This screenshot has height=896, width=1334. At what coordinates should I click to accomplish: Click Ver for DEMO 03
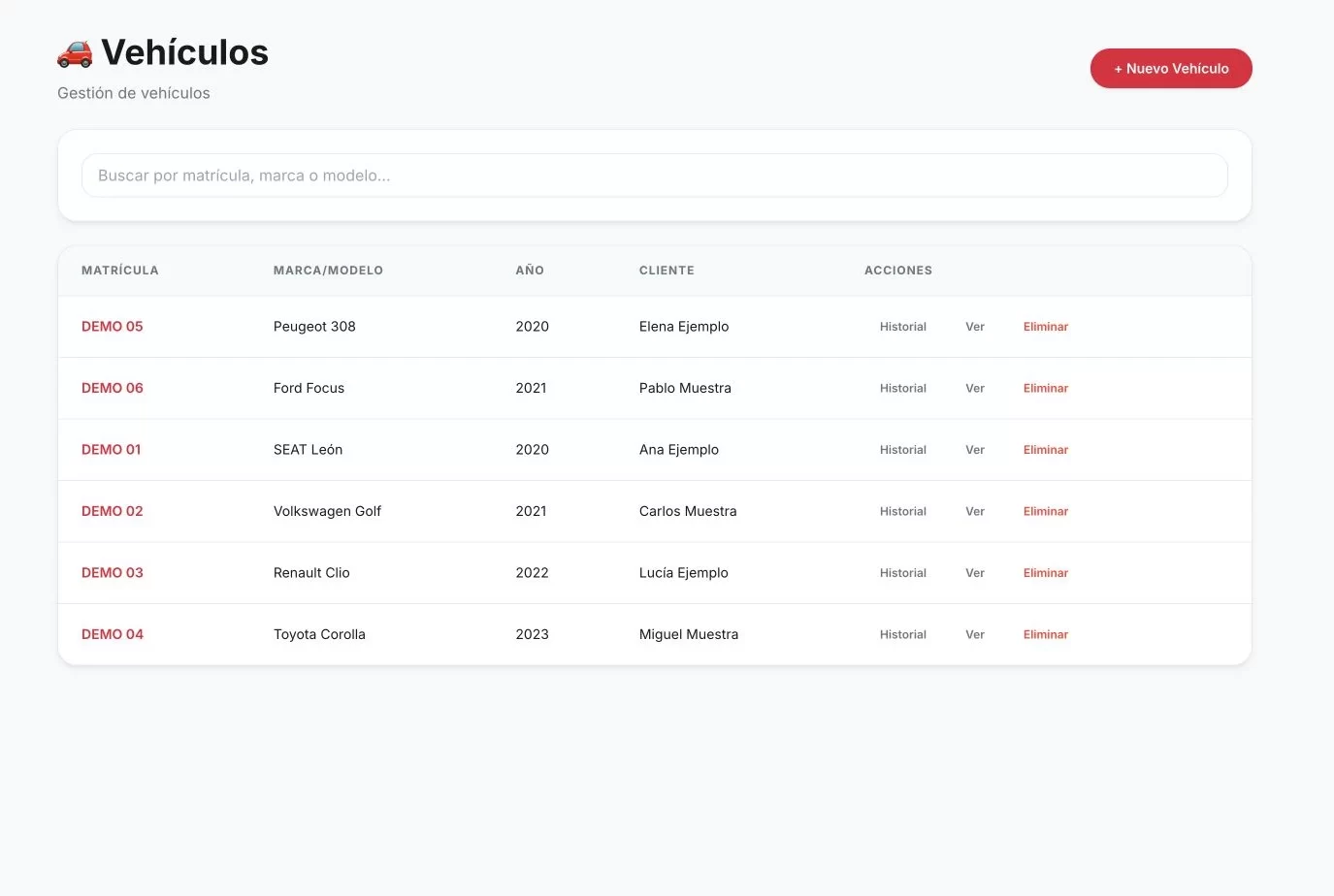click(975, 573)
